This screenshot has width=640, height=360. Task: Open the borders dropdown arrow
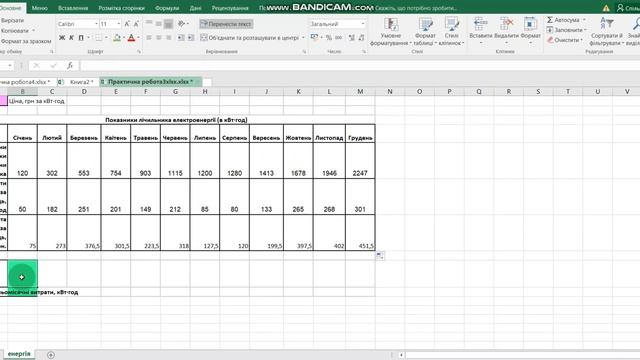(x=106, y=38)
